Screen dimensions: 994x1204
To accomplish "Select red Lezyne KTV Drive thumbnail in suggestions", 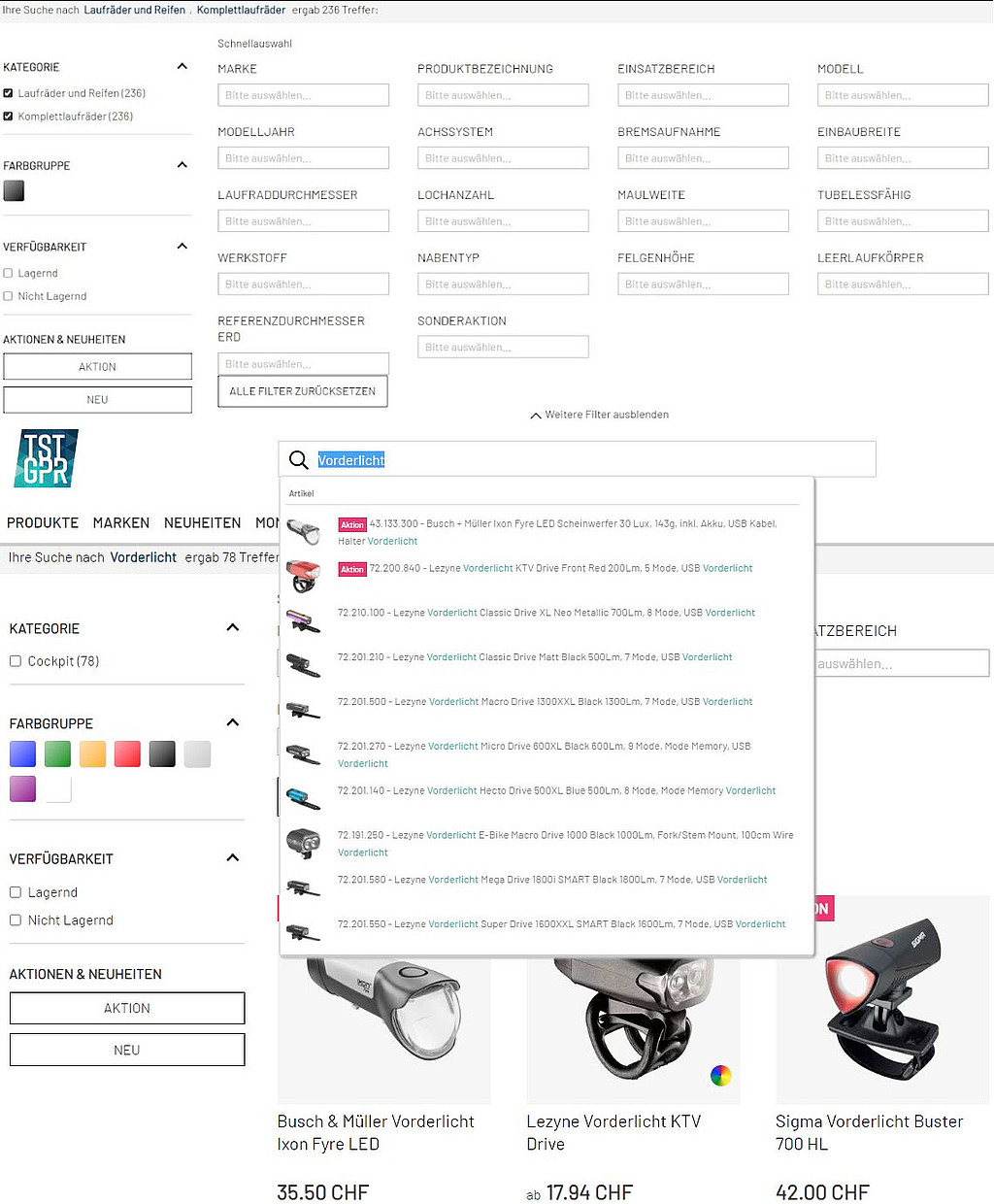I will coord(304,575).
